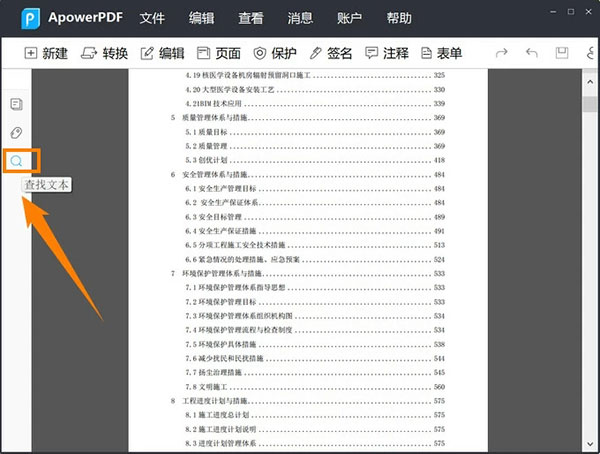Open the 查看 menu

(251, 18)
